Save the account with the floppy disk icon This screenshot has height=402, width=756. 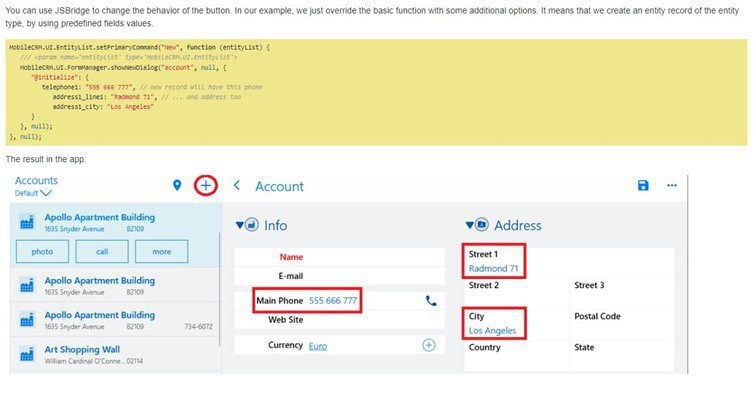pyautogui.click(x=643, y=186)
